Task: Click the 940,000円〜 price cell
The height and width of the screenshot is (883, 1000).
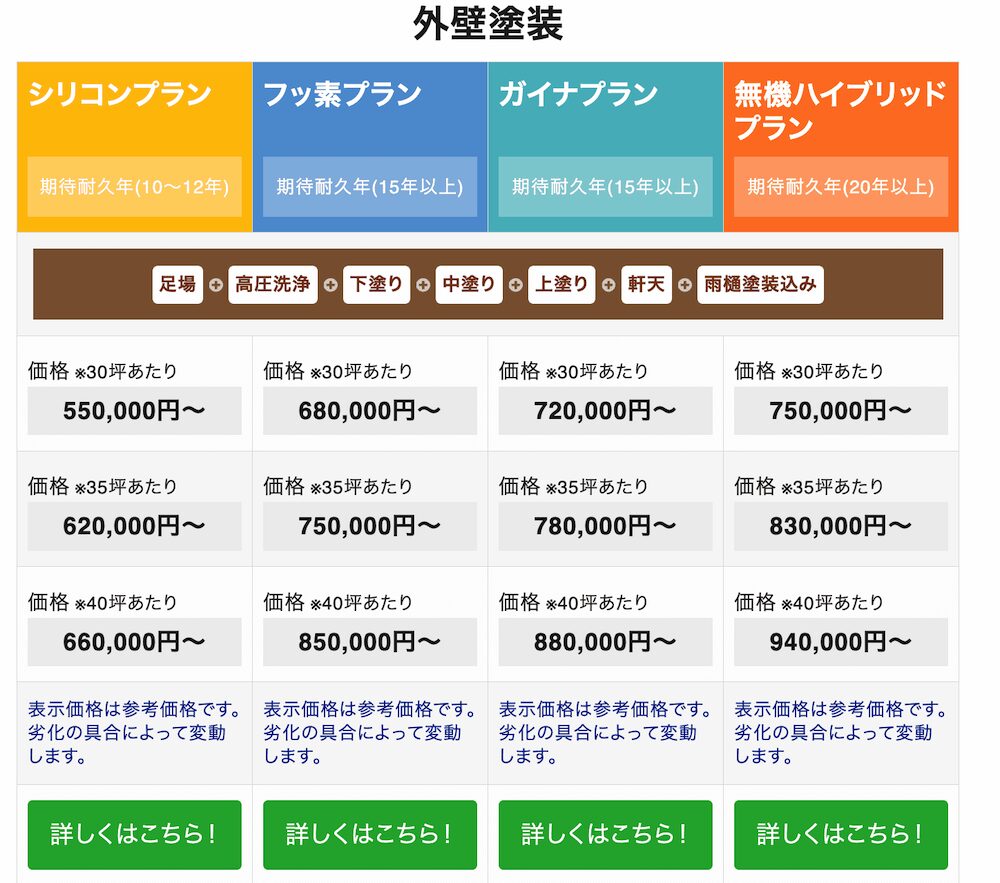Action: (840, 642)
